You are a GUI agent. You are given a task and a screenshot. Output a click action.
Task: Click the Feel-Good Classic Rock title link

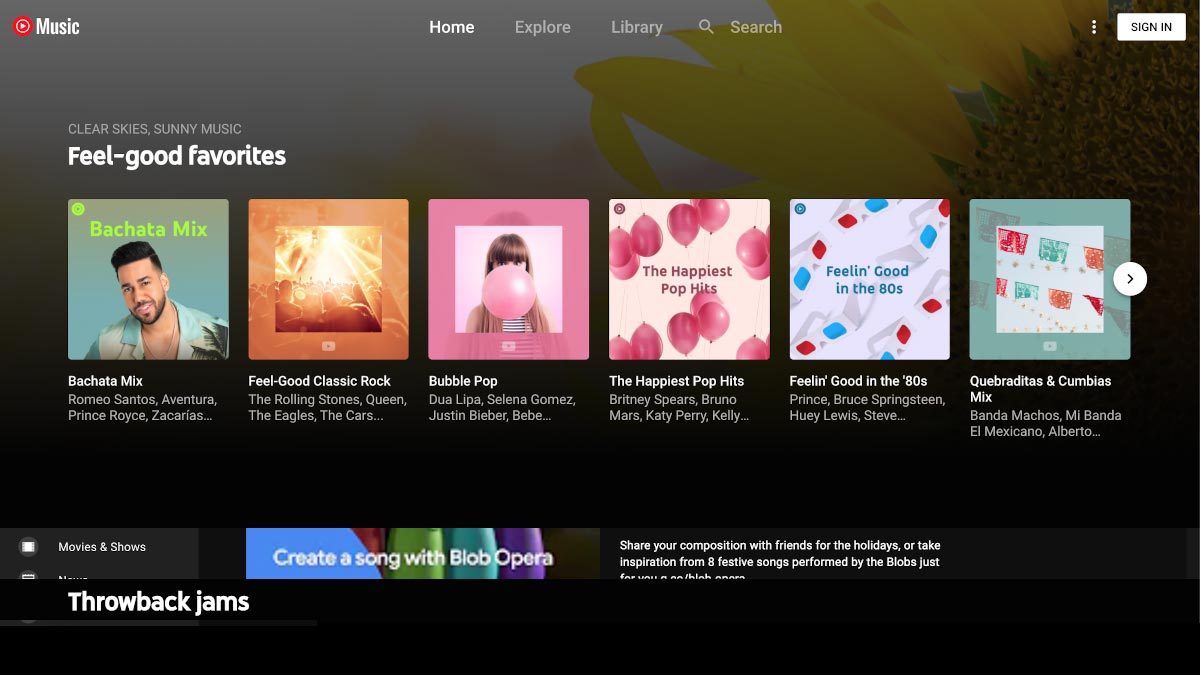point(319,381)
